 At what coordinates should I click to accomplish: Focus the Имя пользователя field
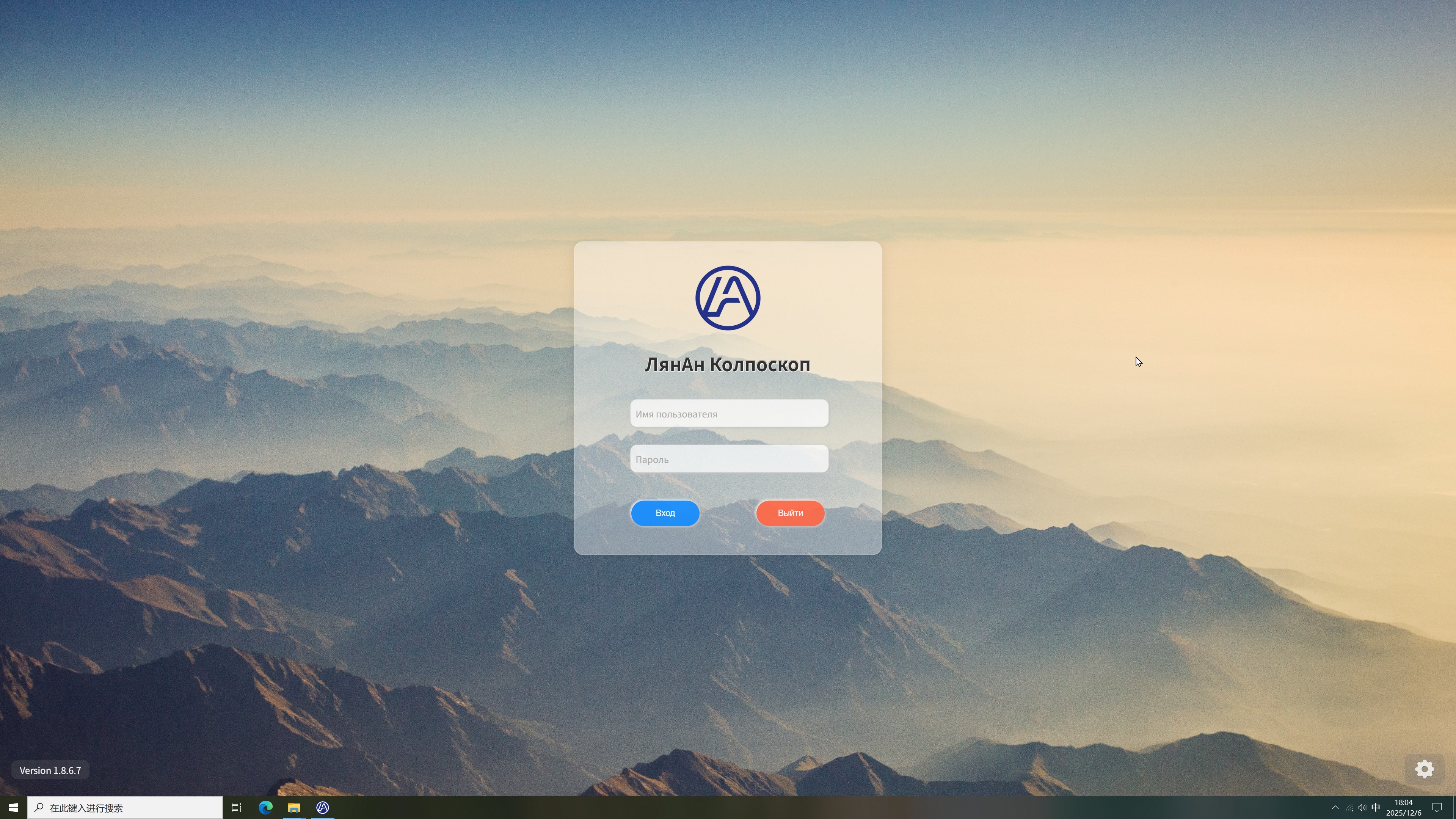(x=729, y=414)
